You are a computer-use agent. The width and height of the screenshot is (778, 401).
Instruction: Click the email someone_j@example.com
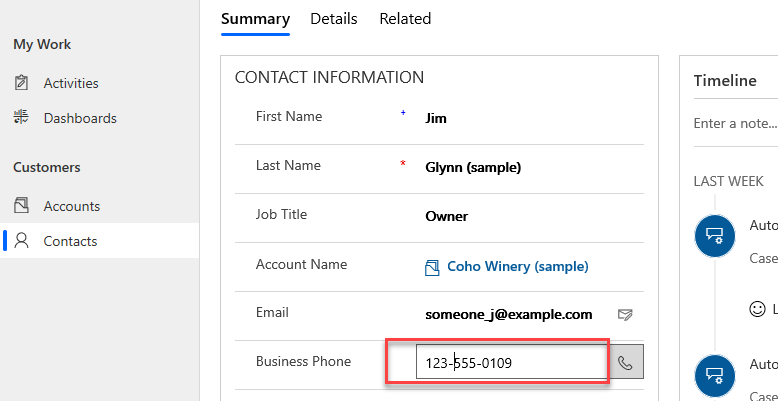[x=509, y=315]
